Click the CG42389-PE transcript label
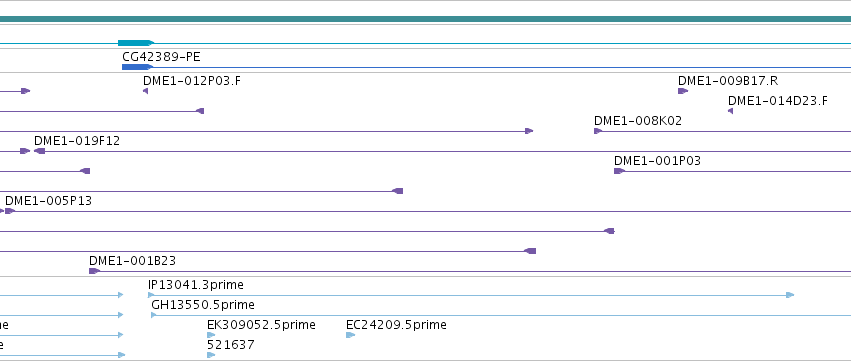851x361 pixels. pos(161,57)
